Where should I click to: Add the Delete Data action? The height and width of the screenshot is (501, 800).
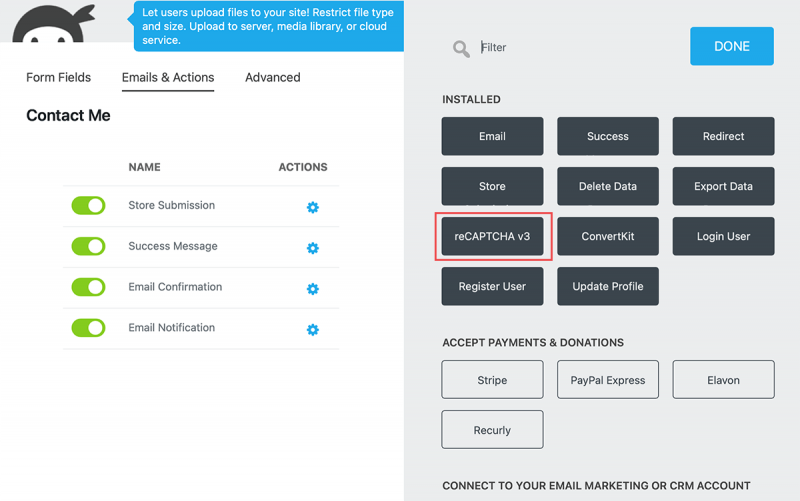(608, 186)
